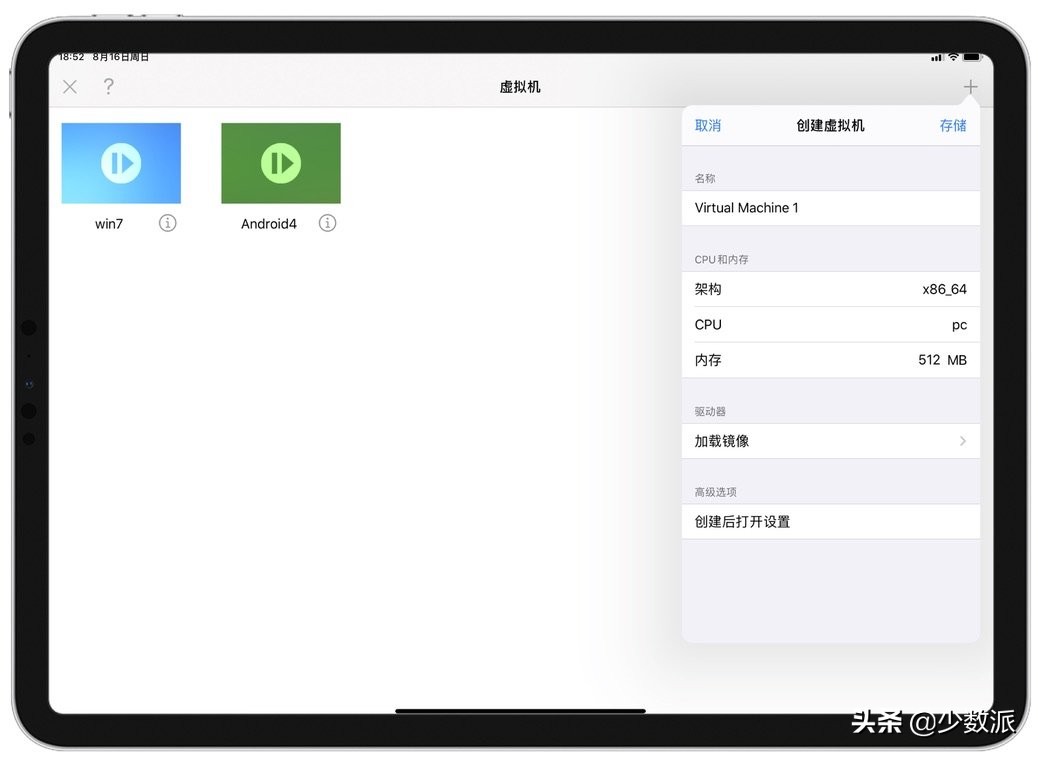Open info for the Android4 VM

pos(327,223)
